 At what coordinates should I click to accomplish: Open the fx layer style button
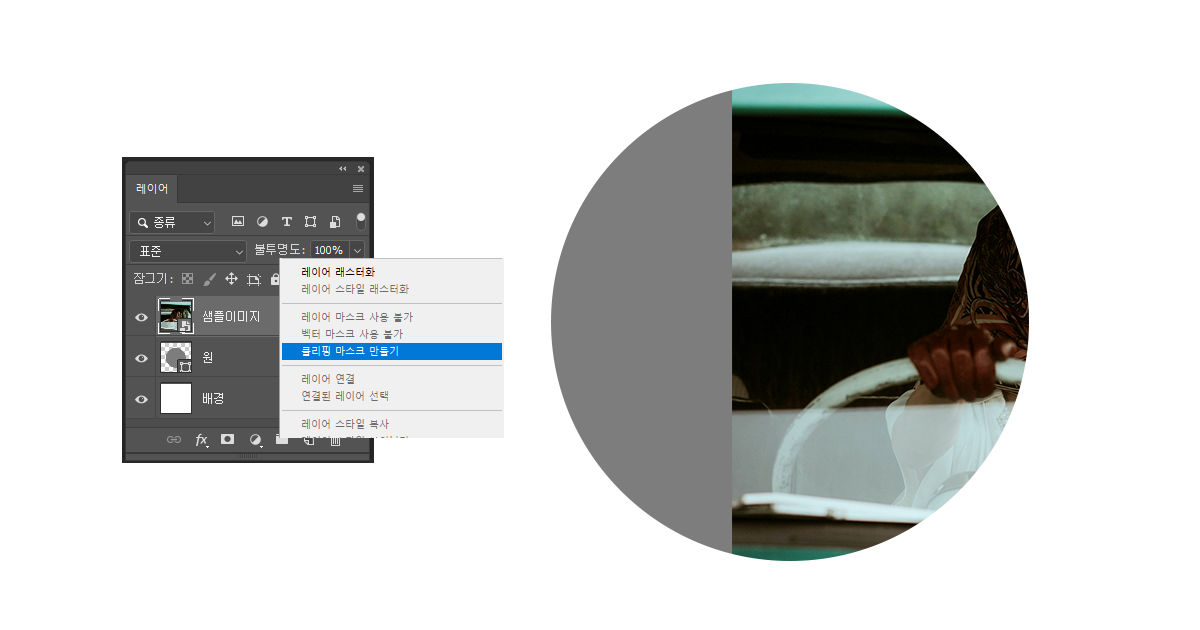(x=201, y=439)
